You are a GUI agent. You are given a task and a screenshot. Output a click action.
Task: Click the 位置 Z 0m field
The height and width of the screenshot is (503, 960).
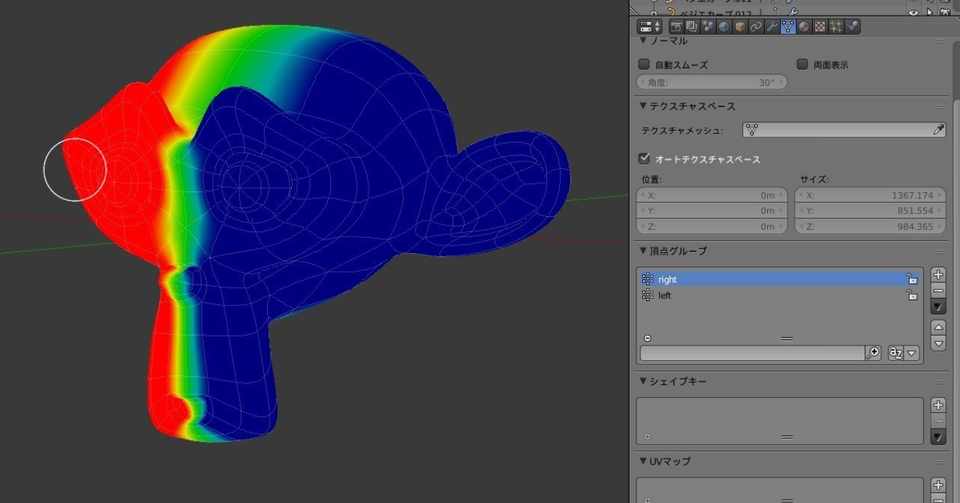click(713, 226)
